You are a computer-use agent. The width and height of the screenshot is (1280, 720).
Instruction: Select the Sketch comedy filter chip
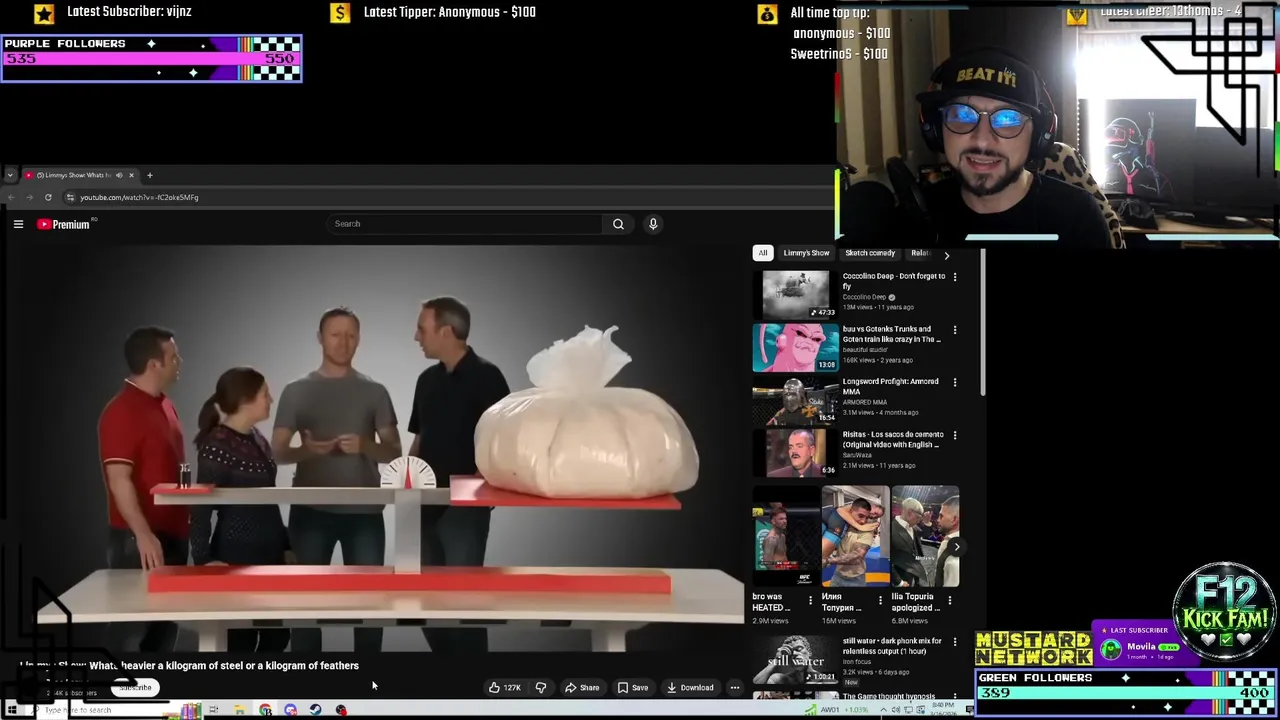(x=870, y=253)
